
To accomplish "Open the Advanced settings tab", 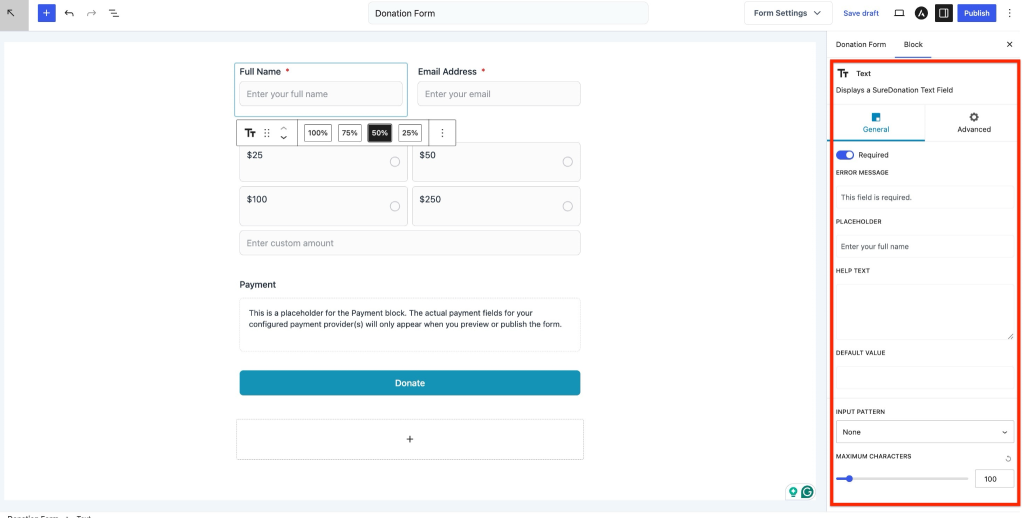I will click(x=974, y=123).
